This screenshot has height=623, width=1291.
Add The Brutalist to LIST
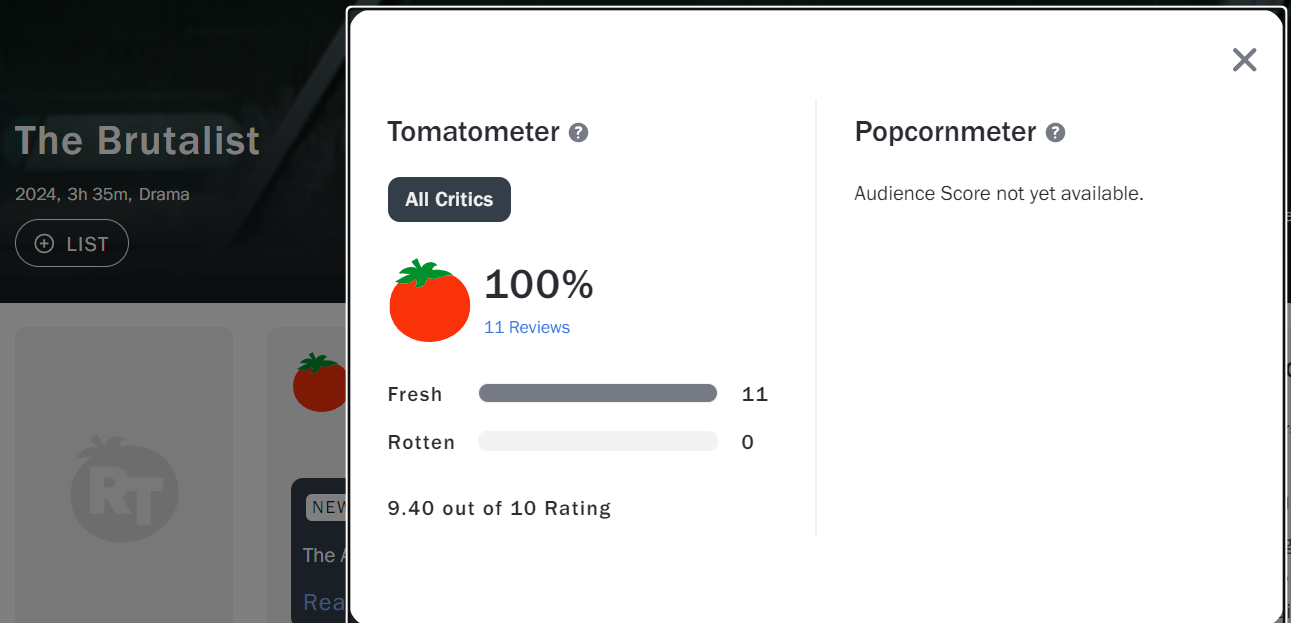pos(72,243)
